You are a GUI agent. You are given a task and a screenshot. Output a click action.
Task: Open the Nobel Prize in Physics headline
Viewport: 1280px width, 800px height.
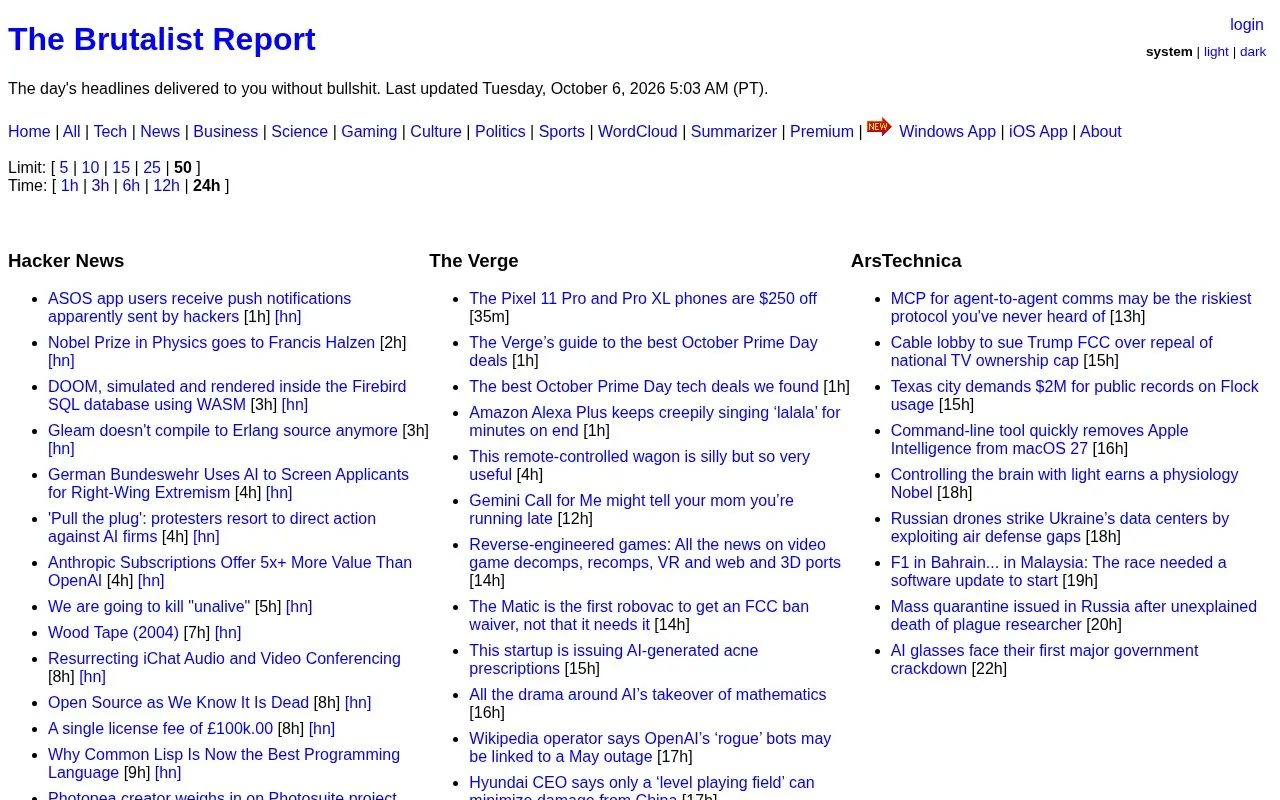pyautogui.click(x=211, y=343)
